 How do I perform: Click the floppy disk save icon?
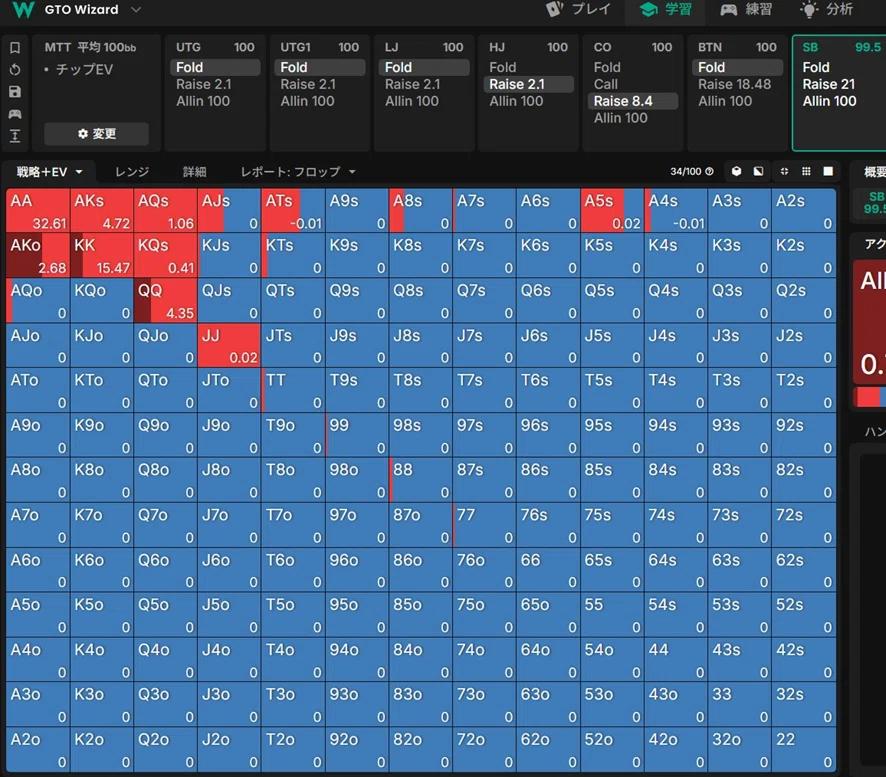15,92
